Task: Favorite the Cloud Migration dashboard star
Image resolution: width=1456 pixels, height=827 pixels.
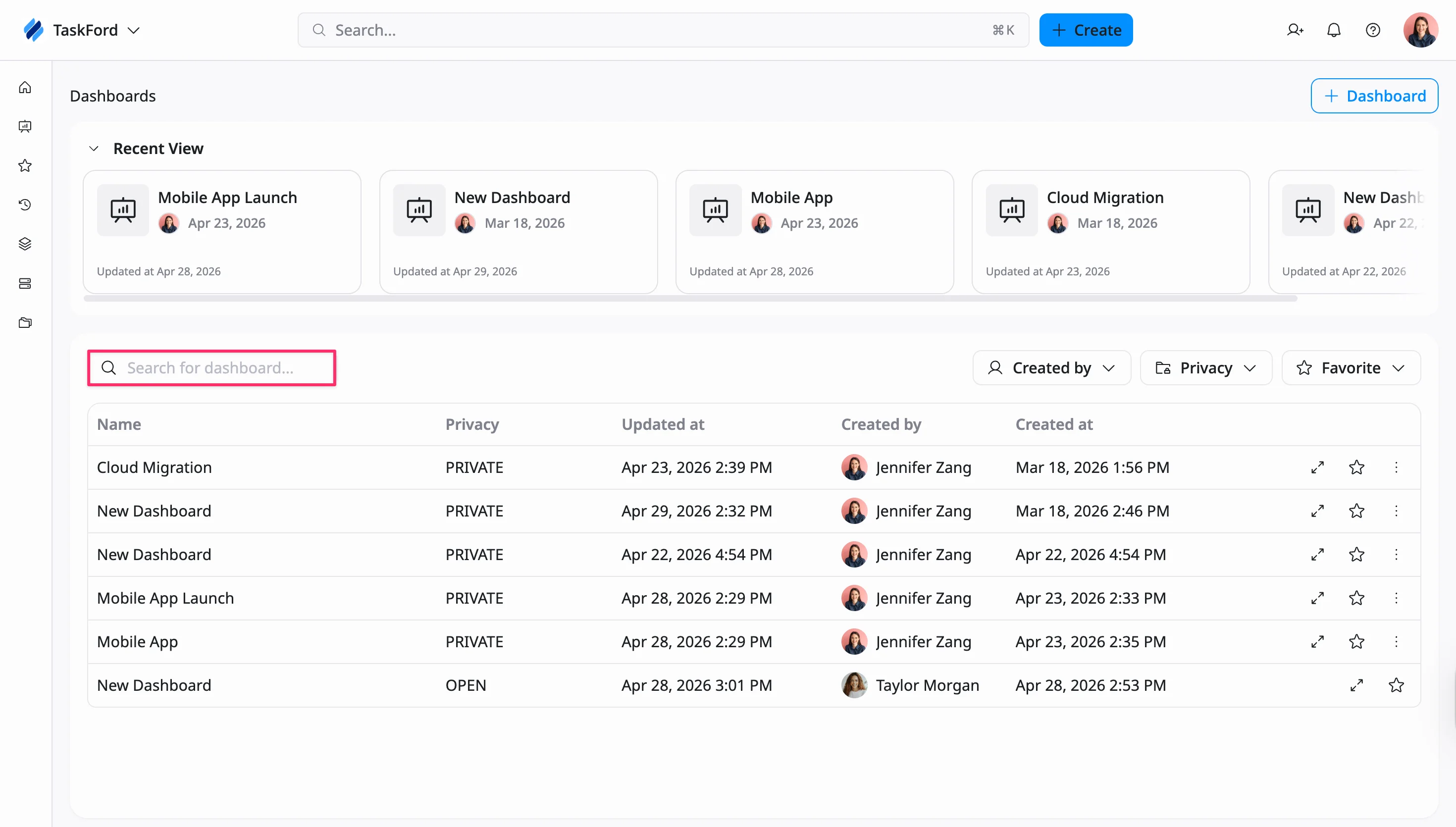Action: pos(1356,467)
